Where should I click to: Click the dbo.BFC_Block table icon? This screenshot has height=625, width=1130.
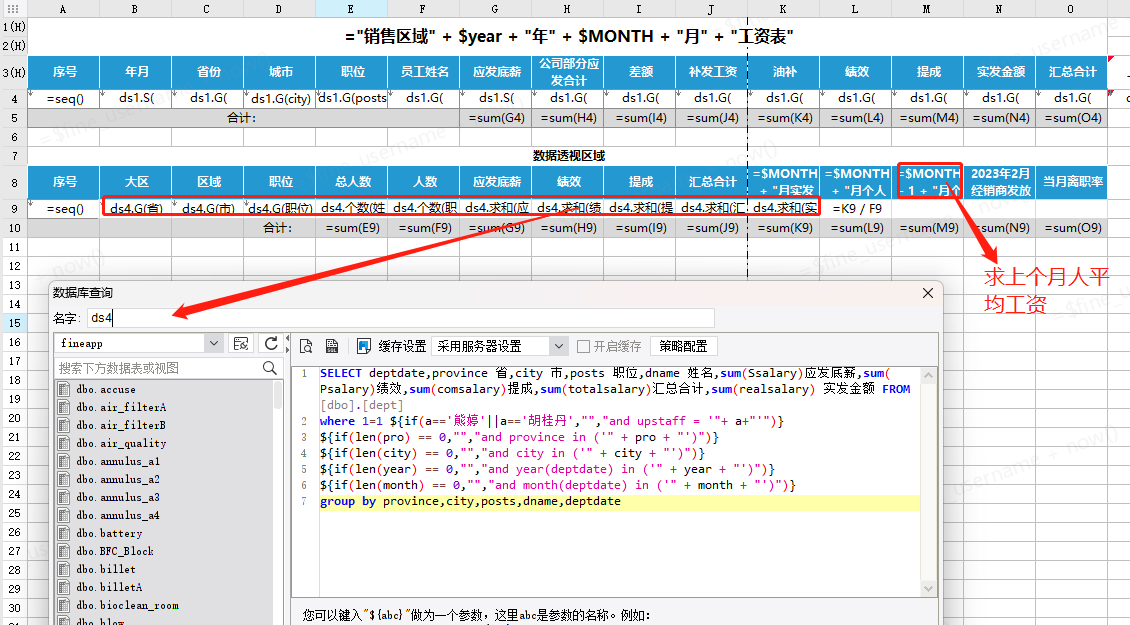[64, 551]
